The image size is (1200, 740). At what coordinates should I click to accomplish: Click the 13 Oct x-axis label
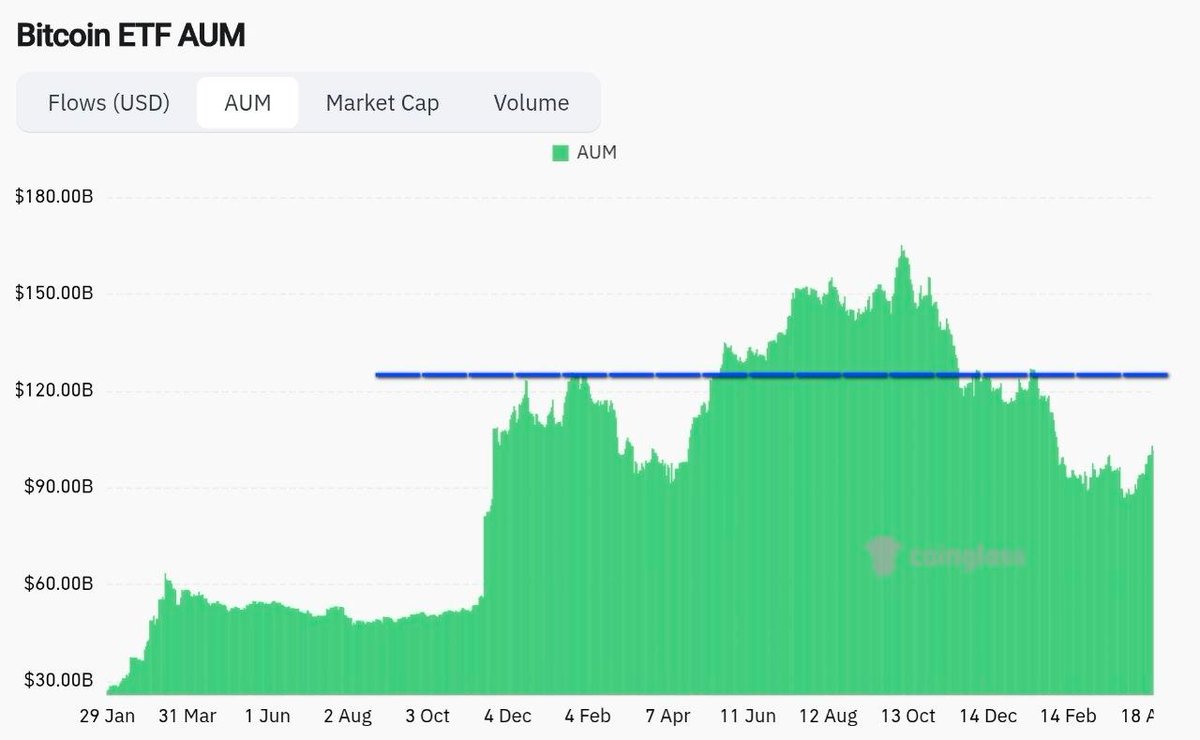pos(910,716)
